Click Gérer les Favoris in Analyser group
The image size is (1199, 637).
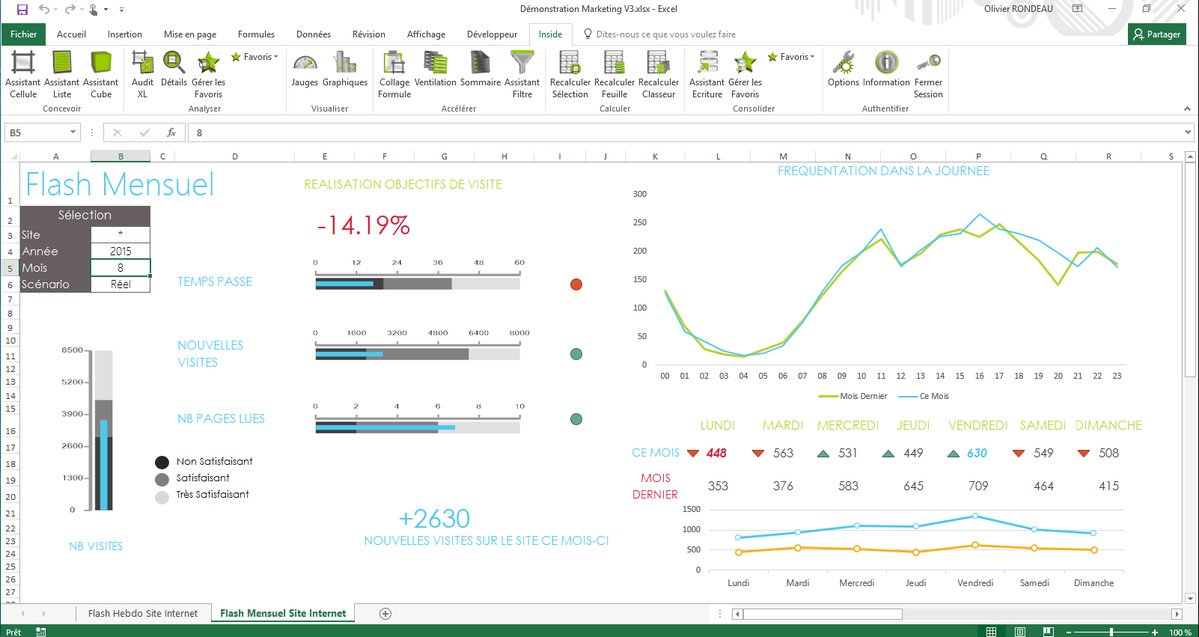208,74
